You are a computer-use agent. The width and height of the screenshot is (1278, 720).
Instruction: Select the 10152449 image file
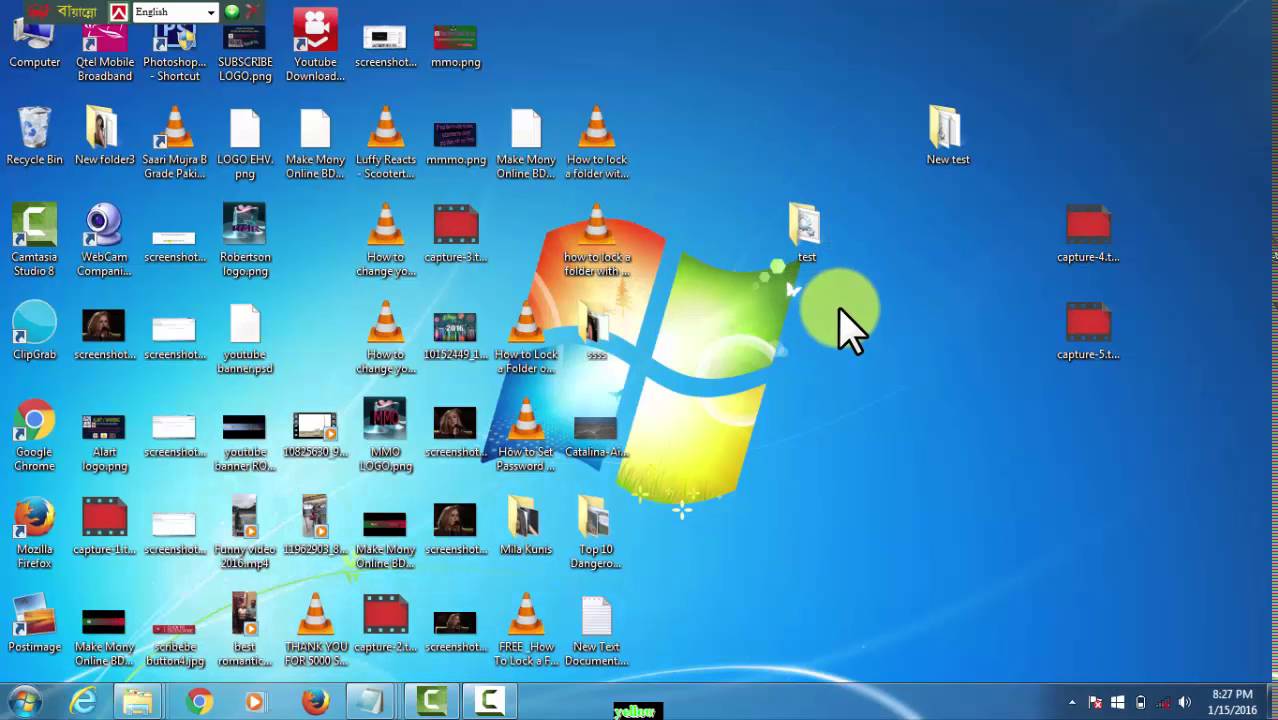pos(455,338)
